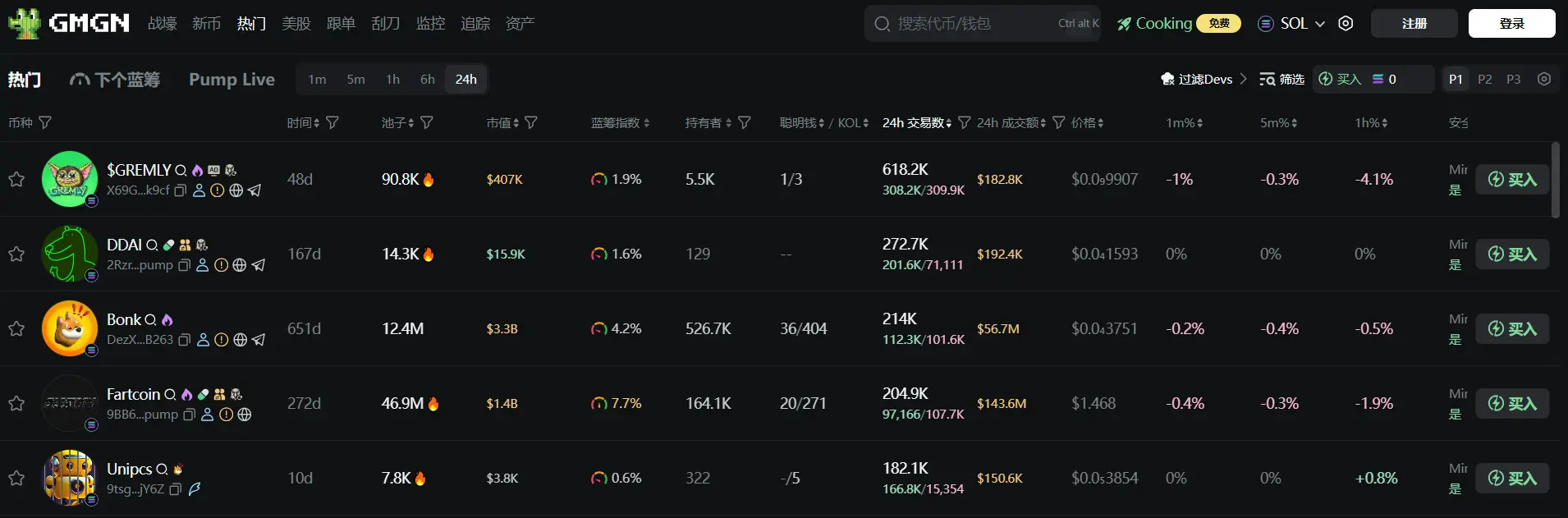Focus the 搜索代币/钱包 search field
Viewport: 1568px width, 518px height.
click(x=982, y=23)
